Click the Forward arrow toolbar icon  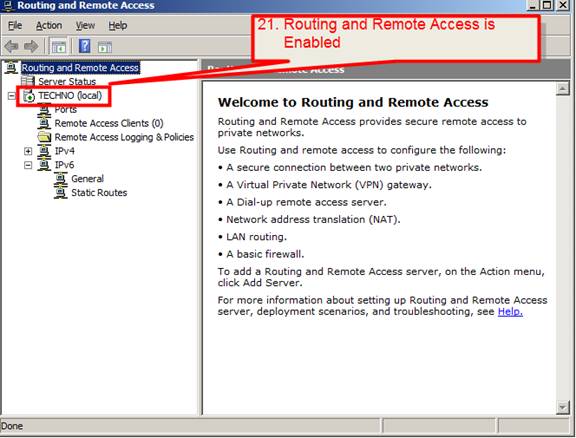click(31, 46)
